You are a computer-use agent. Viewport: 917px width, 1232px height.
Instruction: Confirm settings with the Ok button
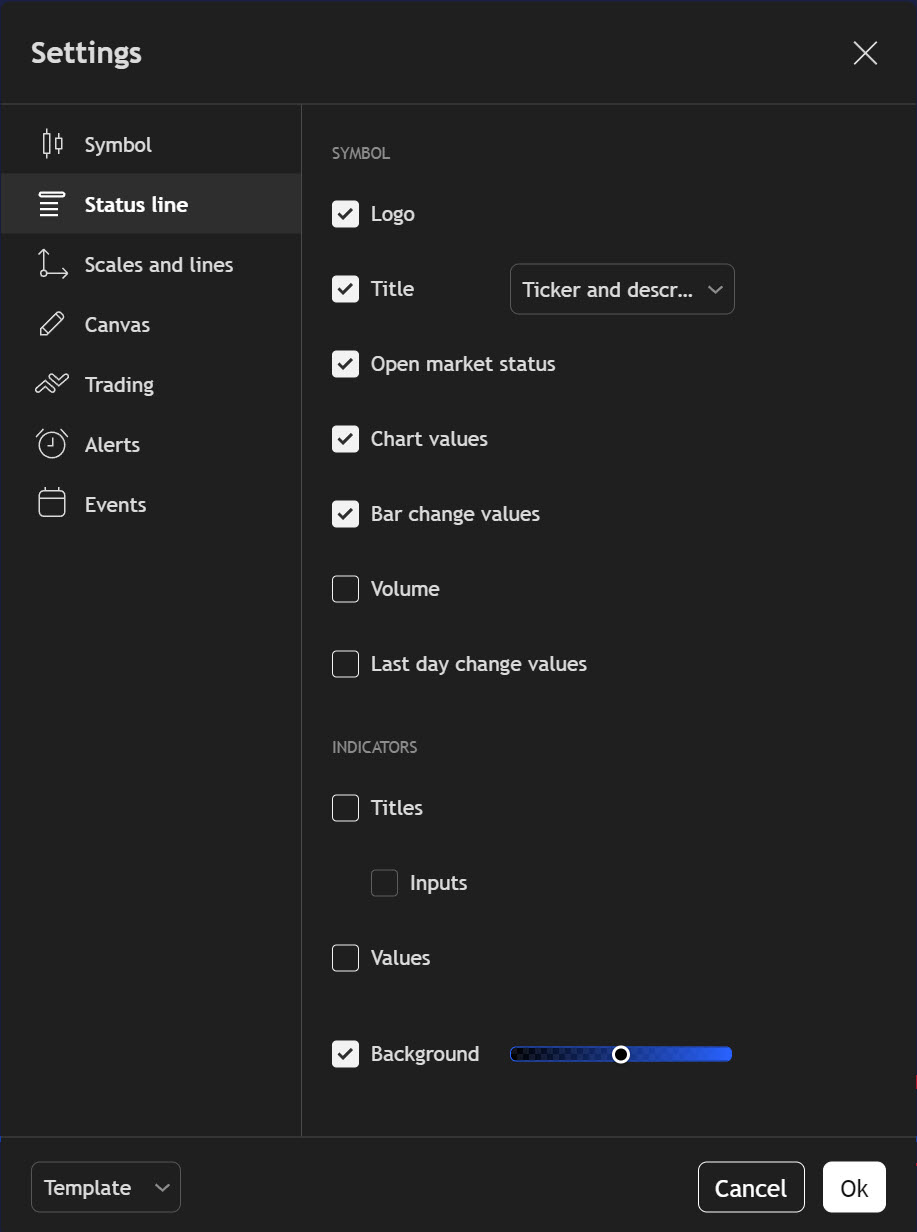[854, 1187]
